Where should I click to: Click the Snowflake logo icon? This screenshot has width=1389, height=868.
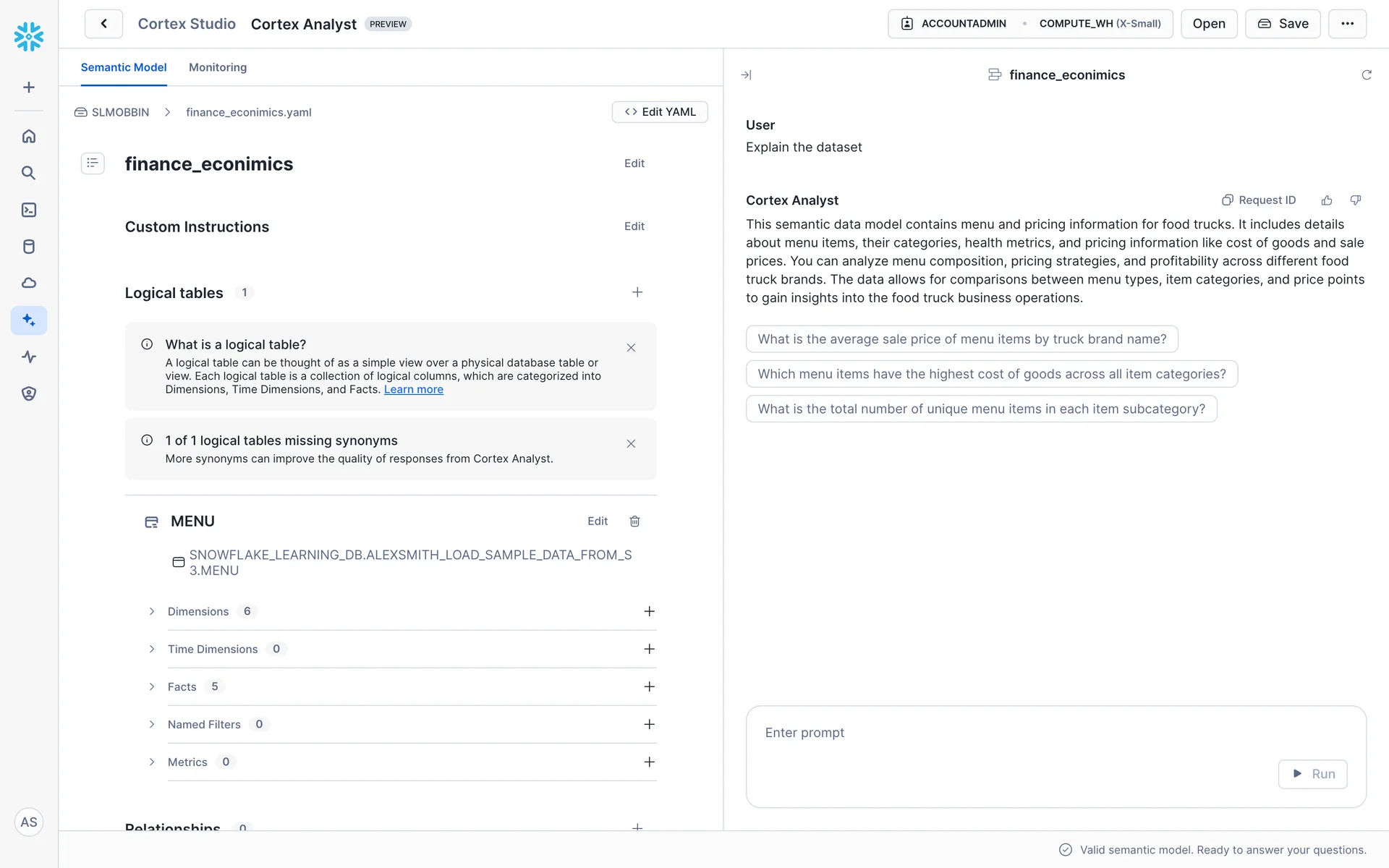tap(29, 36)
